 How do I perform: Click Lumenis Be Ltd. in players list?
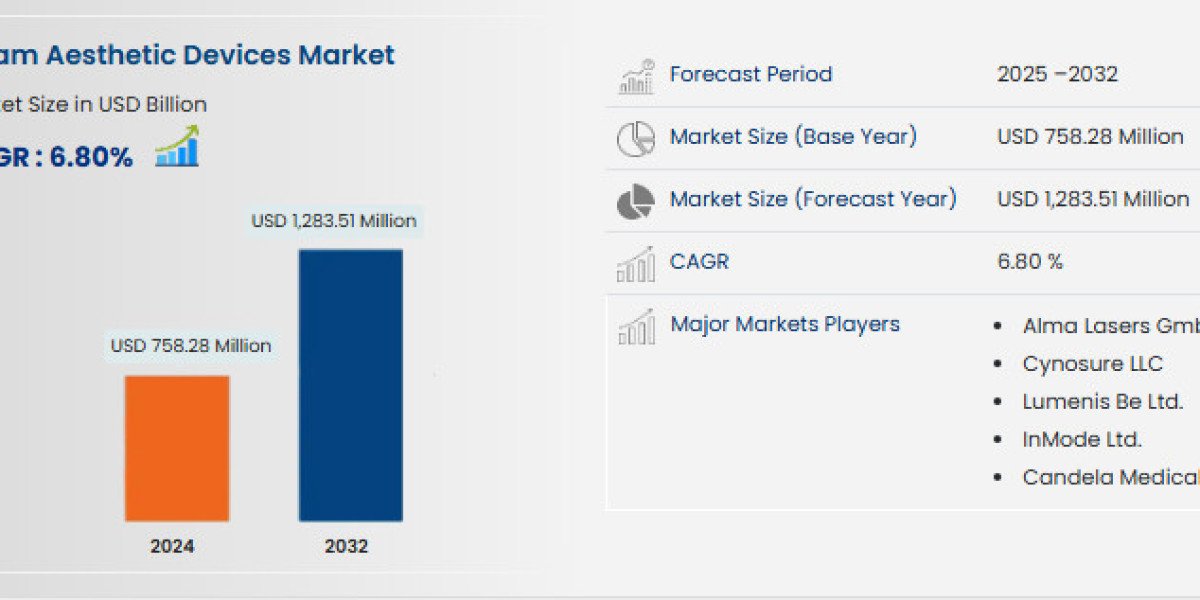[1102, 402]
